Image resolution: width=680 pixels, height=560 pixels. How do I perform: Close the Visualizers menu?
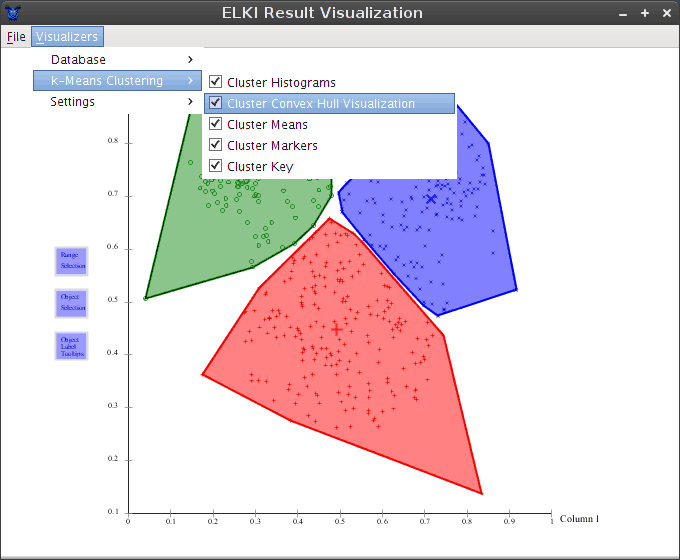click(x=67, y=37)
